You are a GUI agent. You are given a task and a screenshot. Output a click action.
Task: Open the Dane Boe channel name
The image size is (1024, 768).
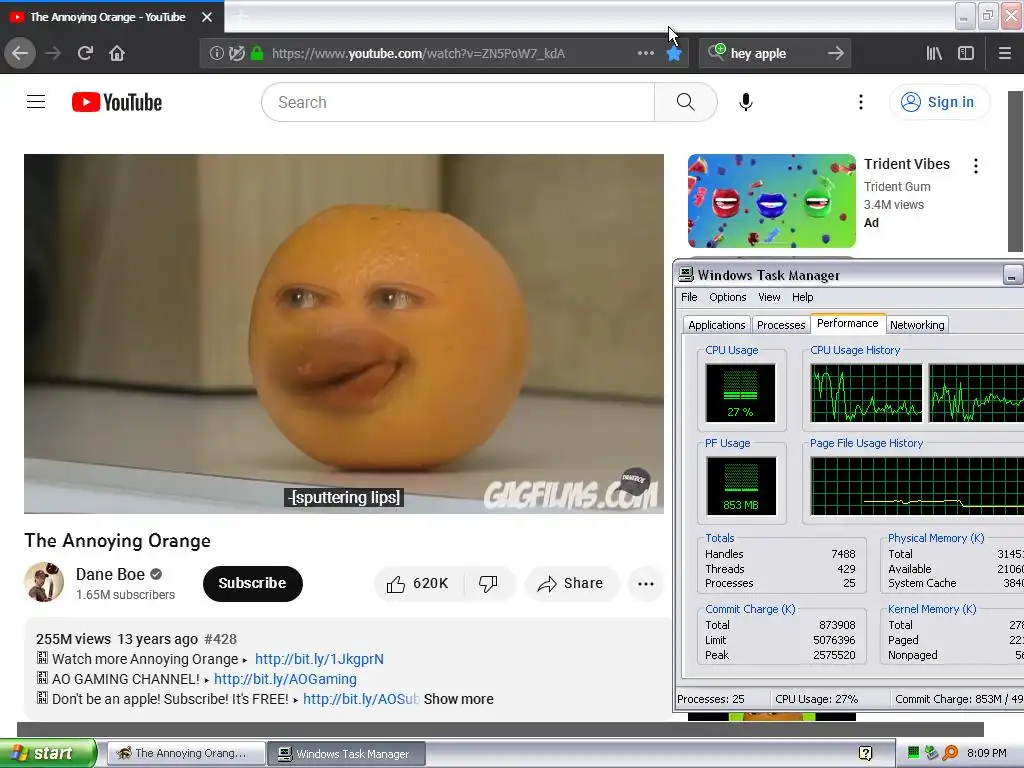(x=110, y=574)
